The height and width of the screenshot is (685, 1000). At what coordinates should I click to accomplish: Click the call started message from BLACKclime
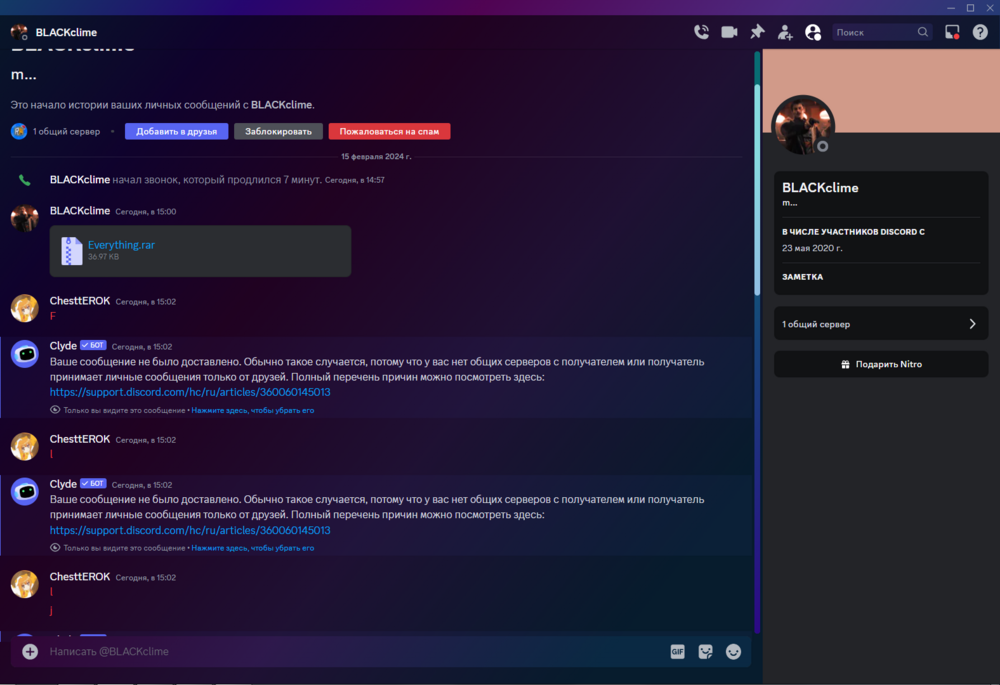tap(217, 180)
